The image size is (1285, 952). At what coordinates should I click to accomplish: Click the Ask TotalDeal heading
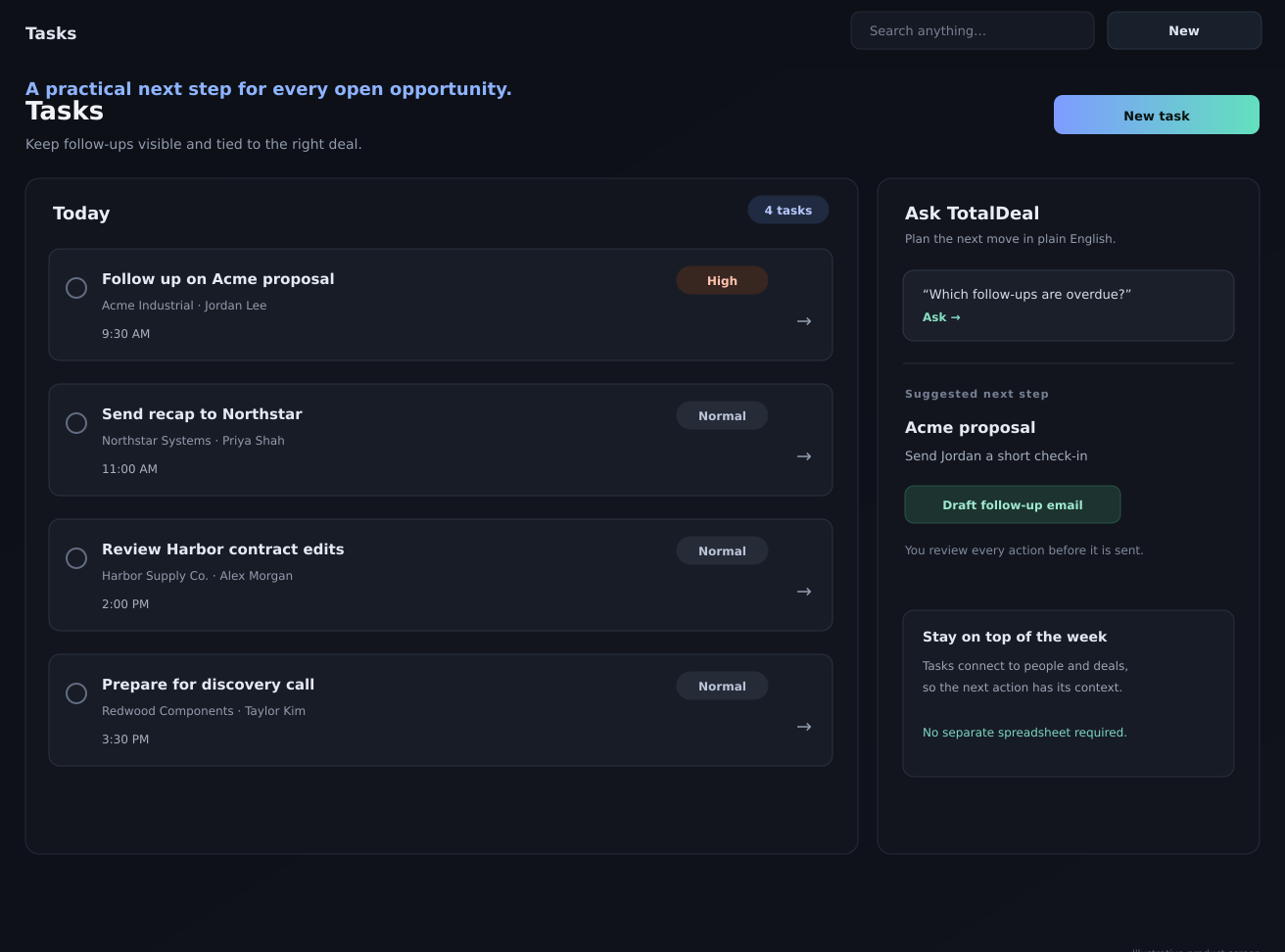972,214
